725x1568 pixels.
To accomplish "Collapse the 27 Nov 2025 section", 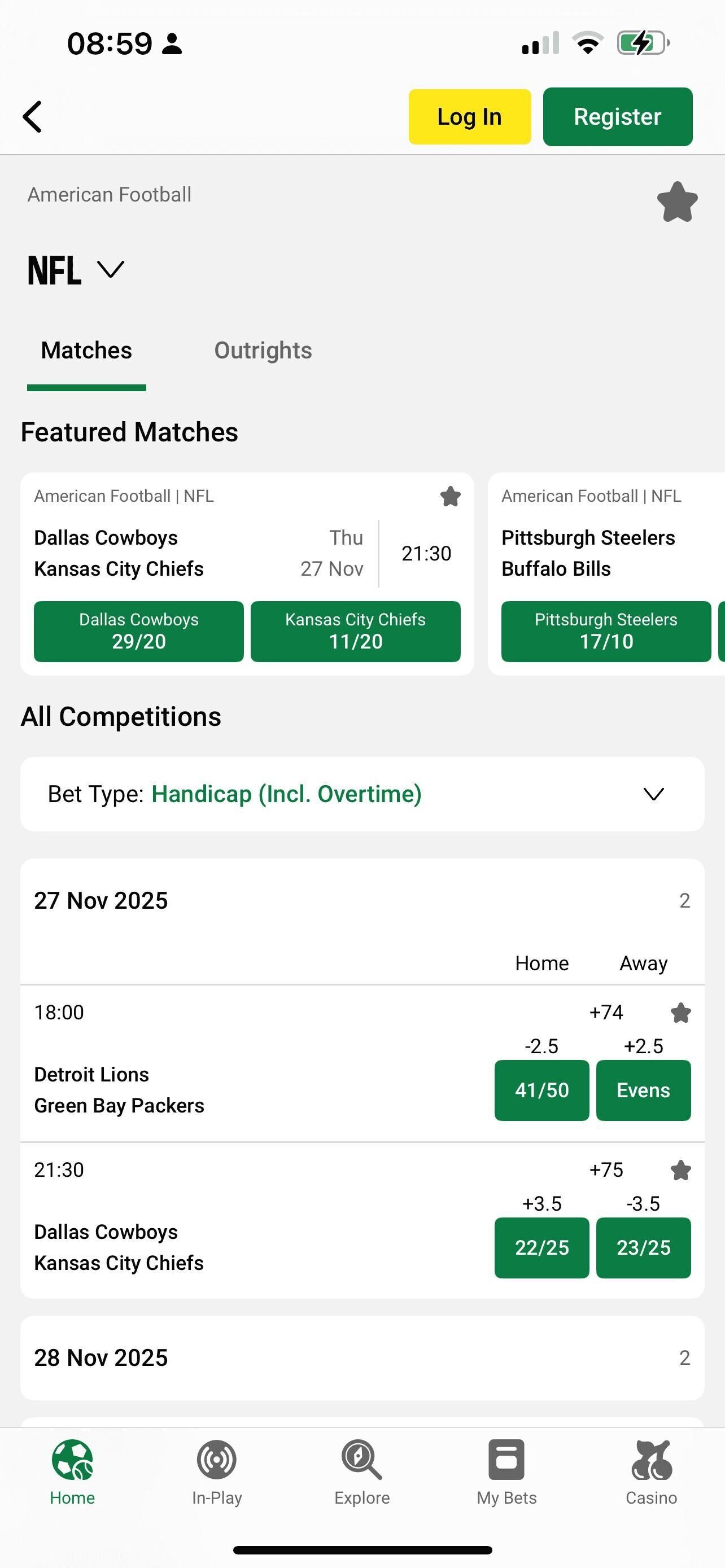I will (362, 900).
